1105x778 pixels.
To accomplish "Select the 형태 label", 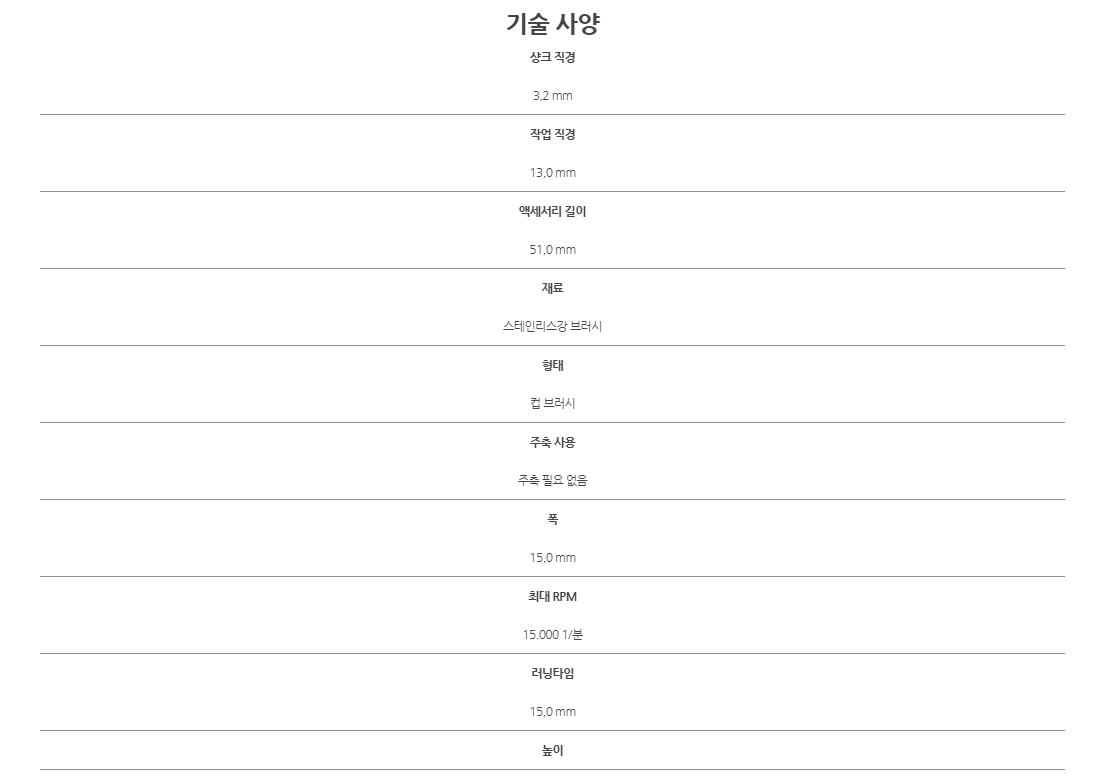I will (552, 365).
